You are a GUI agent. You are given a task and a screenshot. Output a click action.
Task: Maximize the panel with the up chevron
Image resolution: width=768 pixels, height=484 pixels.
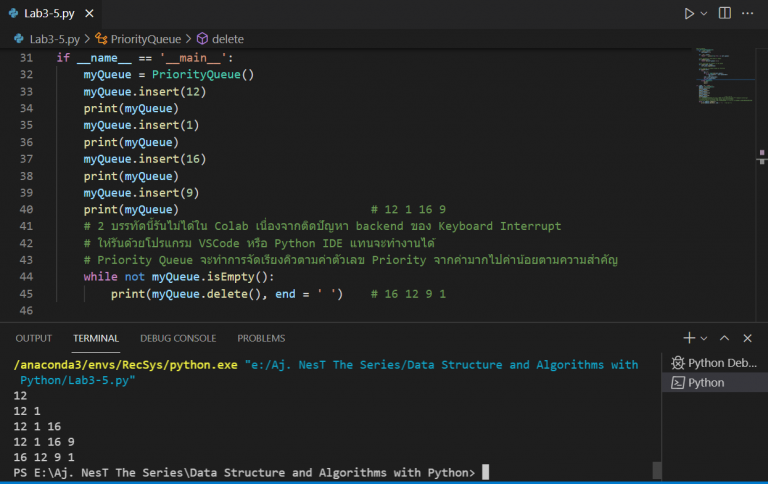click(x=724, y=338)
